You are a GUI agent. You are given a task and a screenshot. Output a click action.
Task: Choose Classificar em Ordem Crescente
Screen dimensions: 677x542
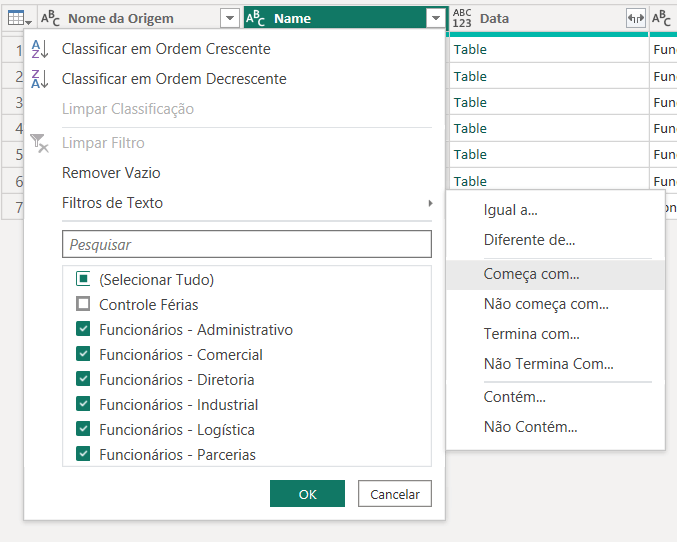tap(166, 49)
